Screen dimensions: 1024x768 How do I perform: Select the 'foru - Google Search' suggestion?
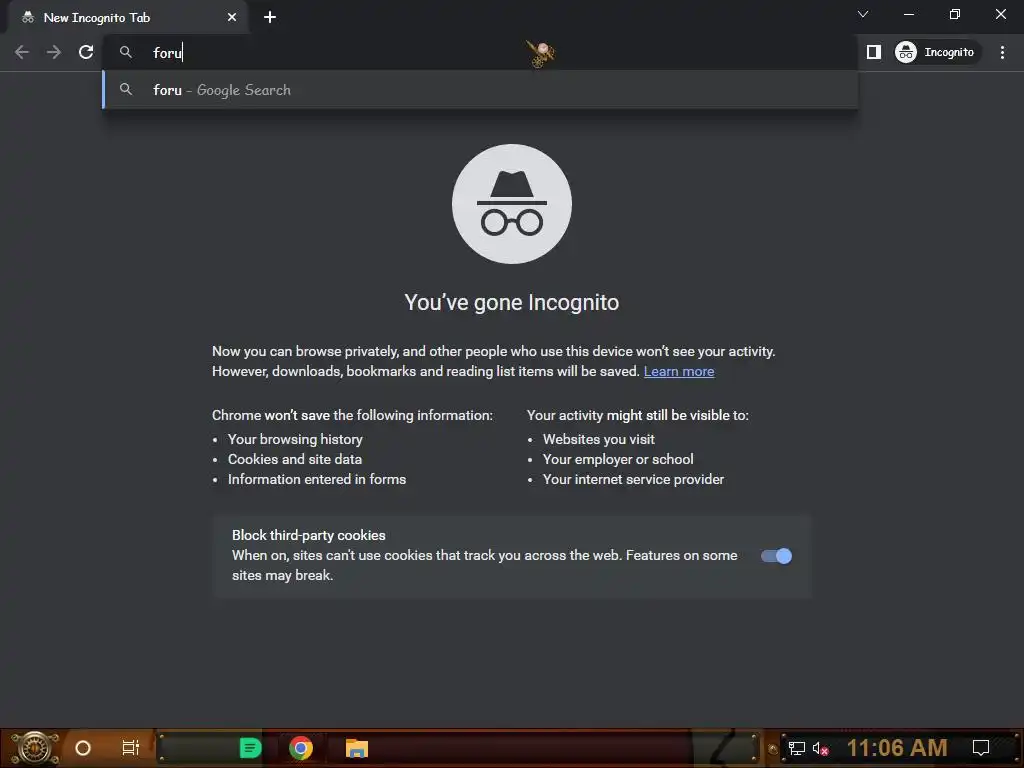tap(480, 89)
